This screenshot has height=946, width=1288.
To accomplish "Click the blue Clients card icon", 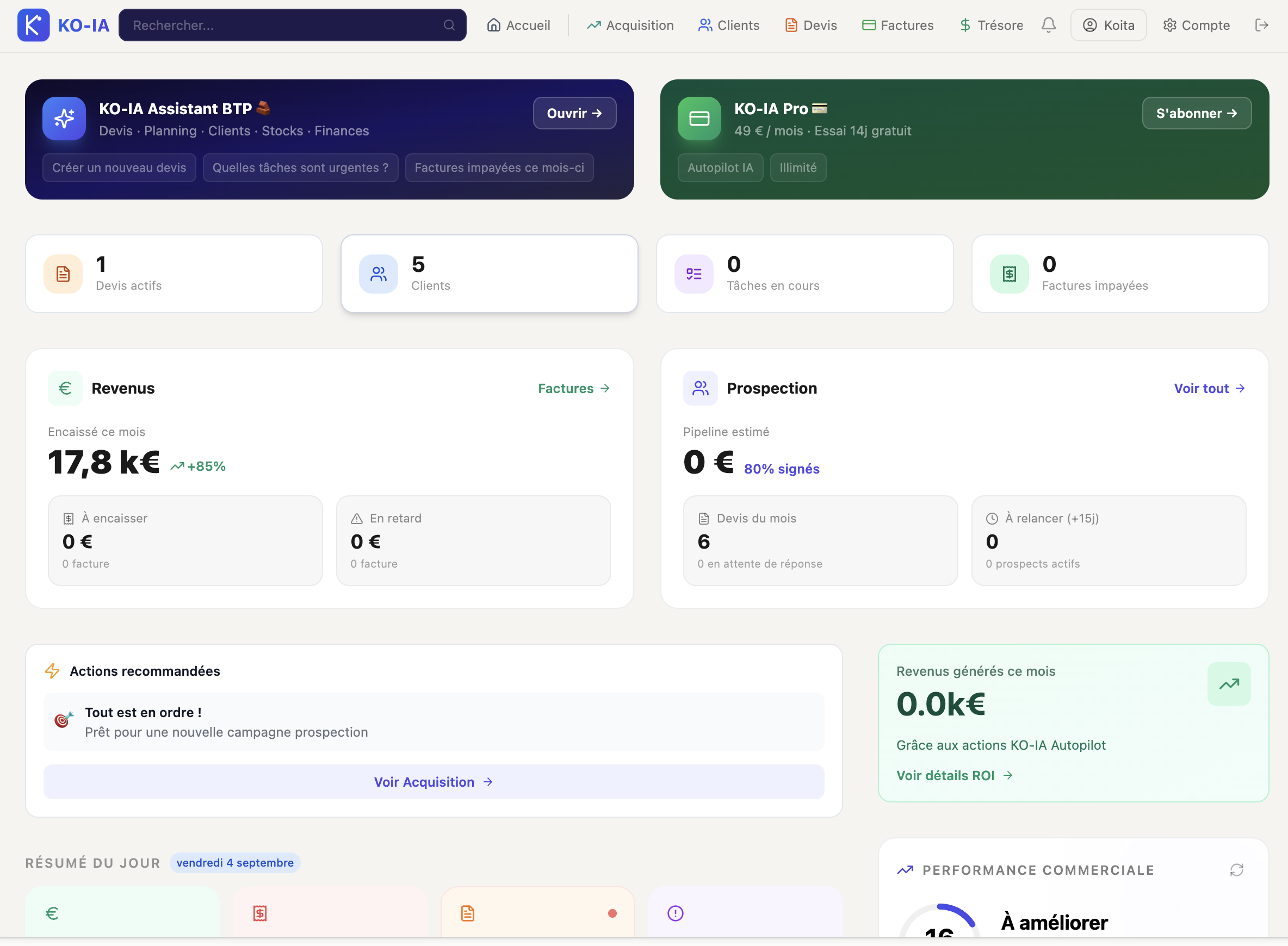I will click(378, 273).
